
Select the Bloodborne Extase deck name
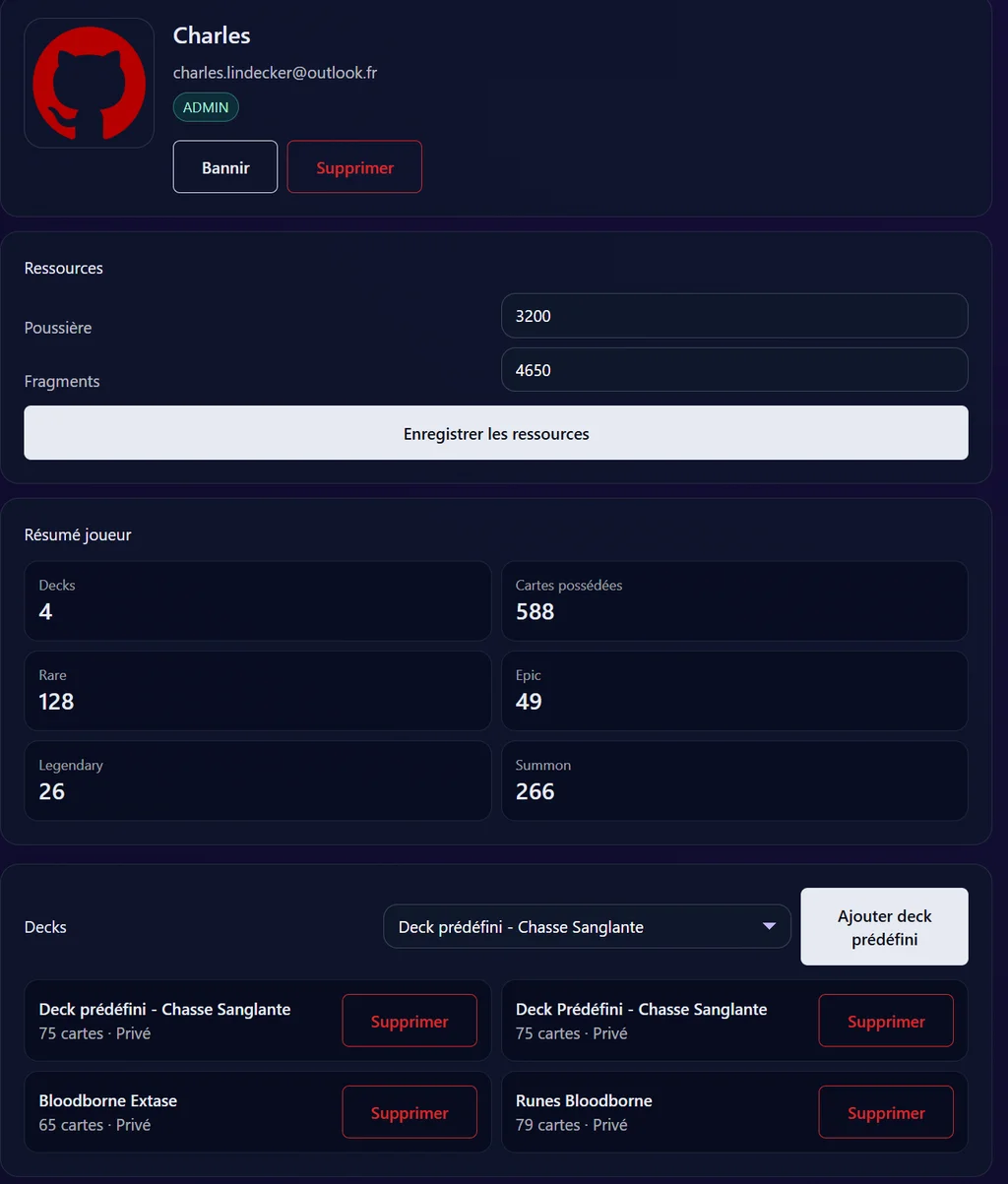pos(108,1100)
